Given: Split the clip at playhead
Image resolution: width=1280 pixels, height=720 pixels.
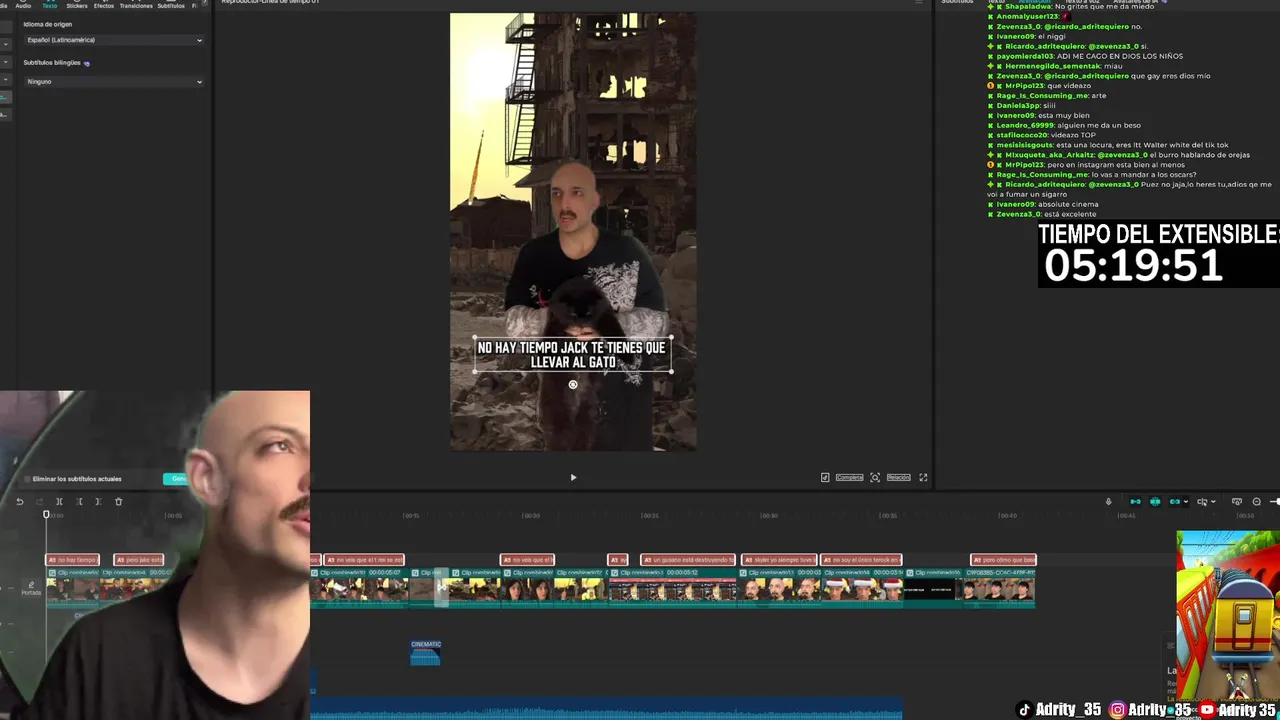Looking at the screenshot, I should [x=59, y=501].
